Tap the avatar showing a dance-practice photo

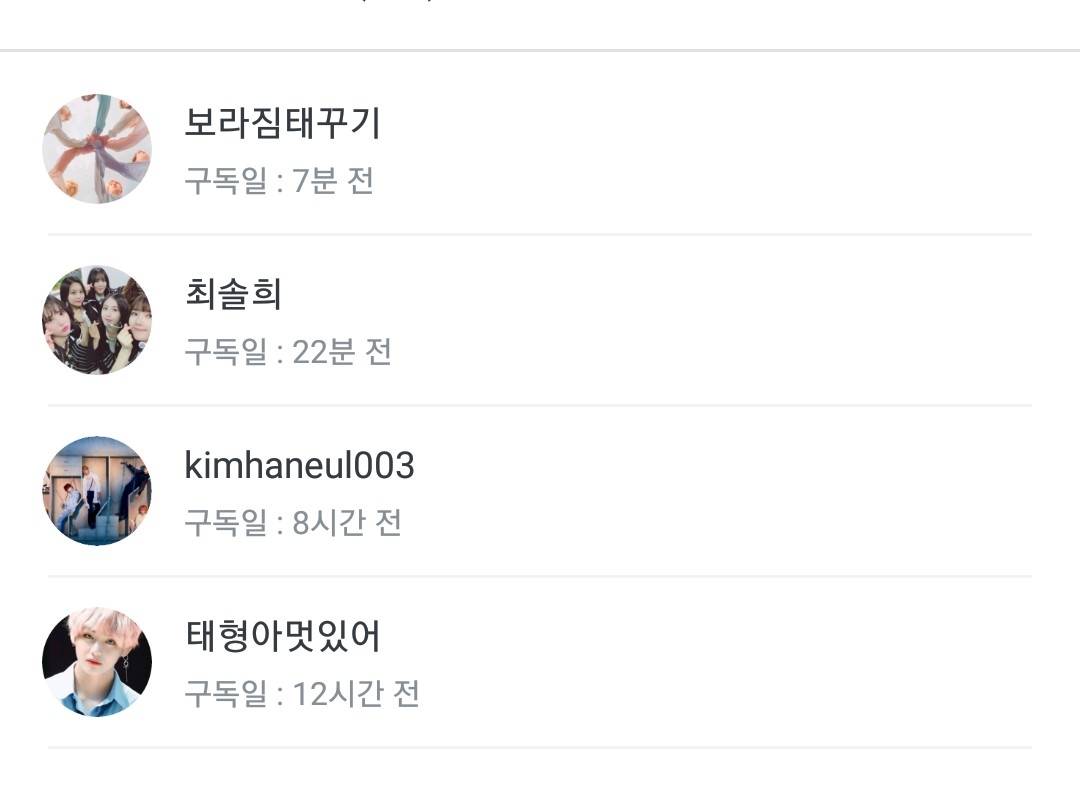[x=97, y=491]
